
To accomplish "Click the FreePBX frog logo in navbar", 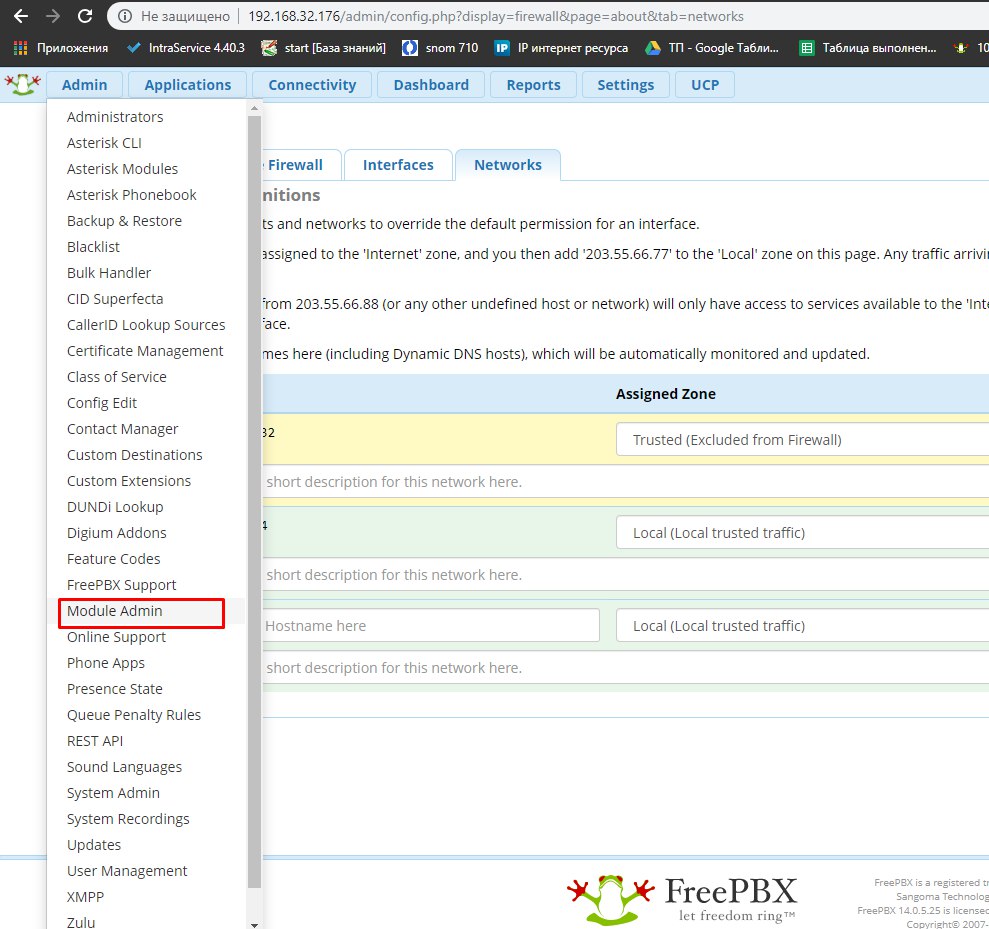I will [x=23, y=85].
